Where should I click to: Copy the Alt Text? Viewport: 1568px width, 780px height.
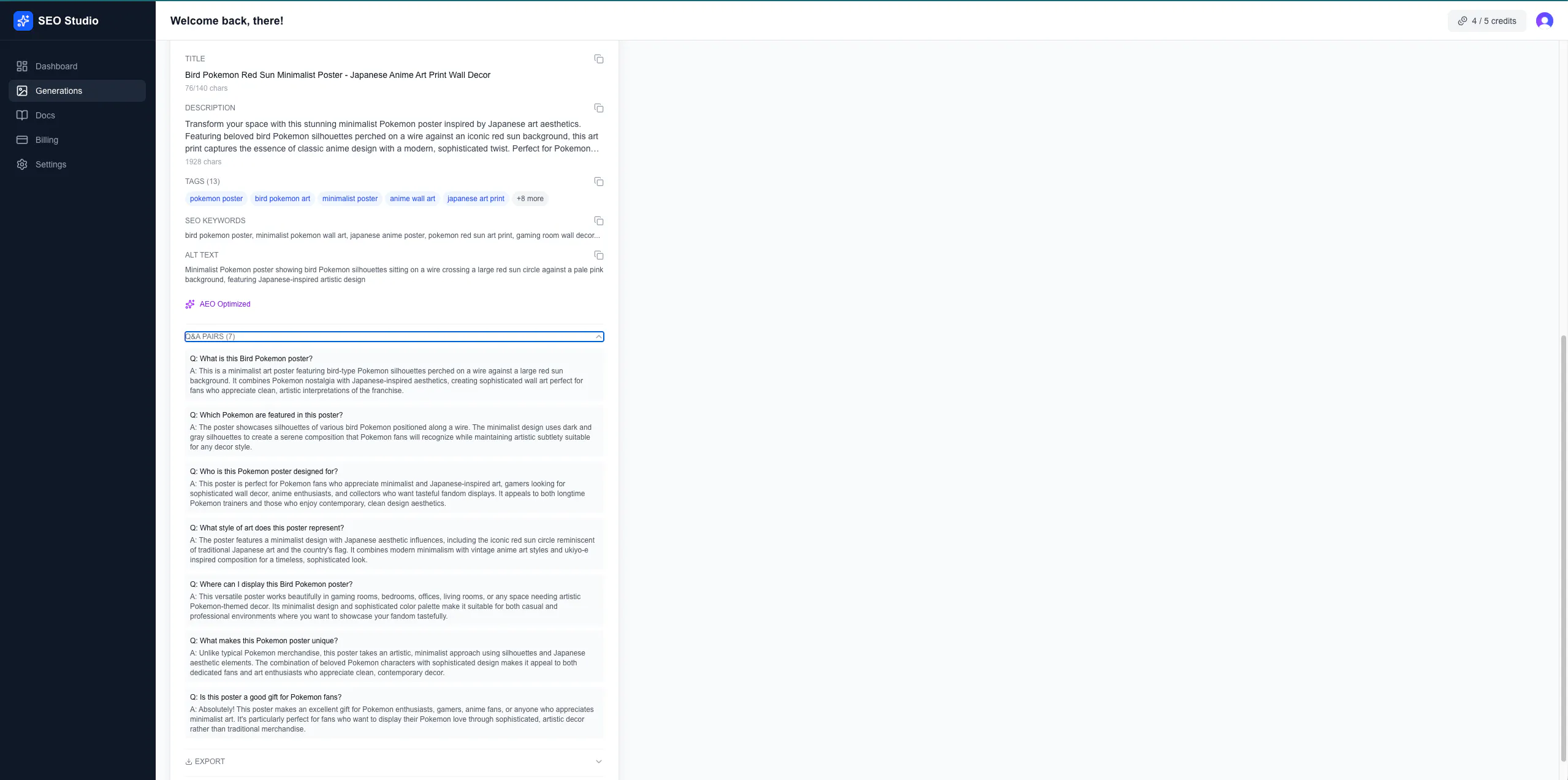click(599, 255)
